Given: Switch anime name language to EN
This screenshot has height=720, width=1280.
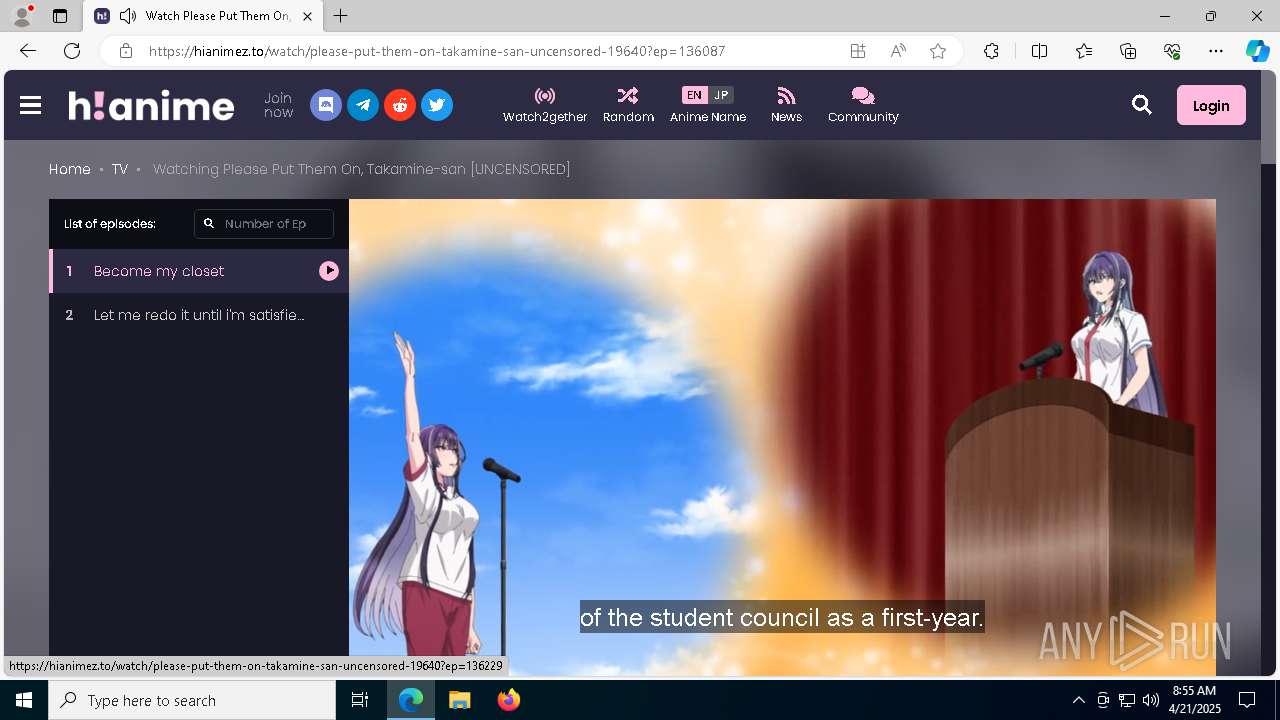Looking at the screenshot, I should (694, 95).
